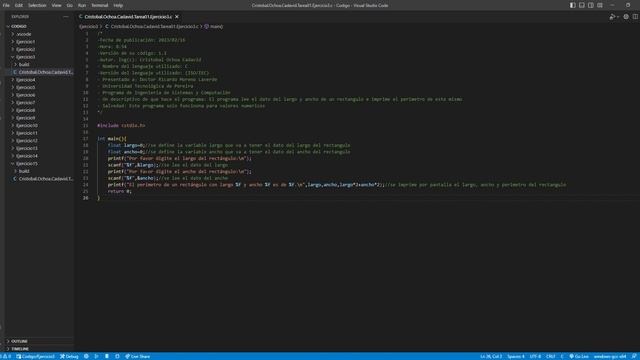Change file encoding UTF-8
The height and width of the screenshot is (360, 640).
[x=535, y=356]
